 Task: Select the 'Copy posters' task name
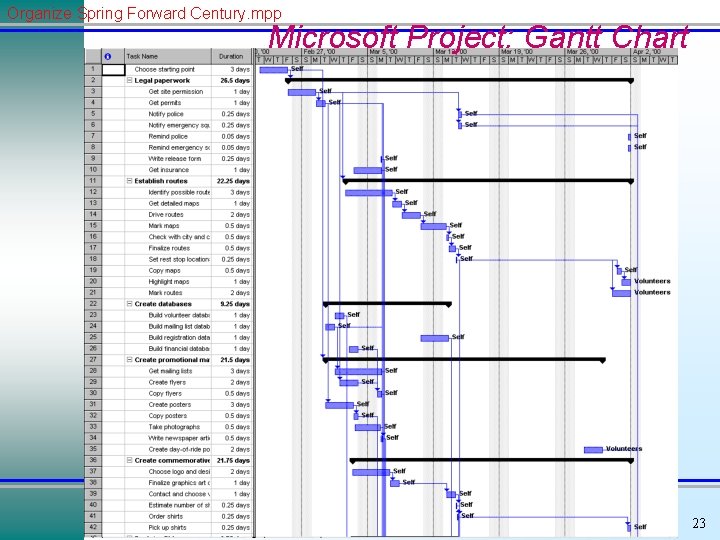click(168, 416)
